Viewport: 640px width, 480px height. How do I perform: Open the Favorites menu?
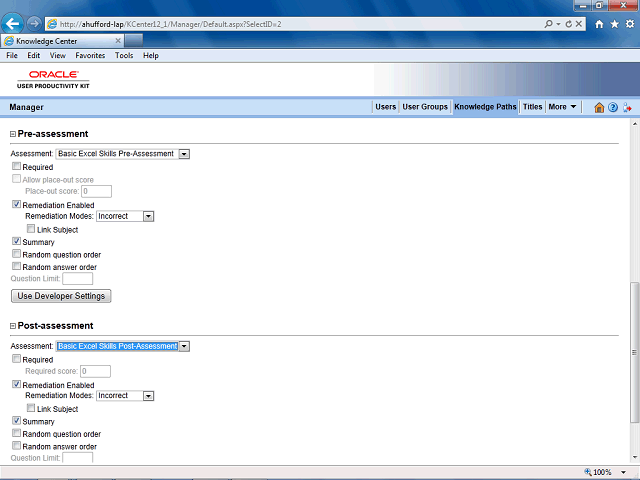tap(90, 56)
